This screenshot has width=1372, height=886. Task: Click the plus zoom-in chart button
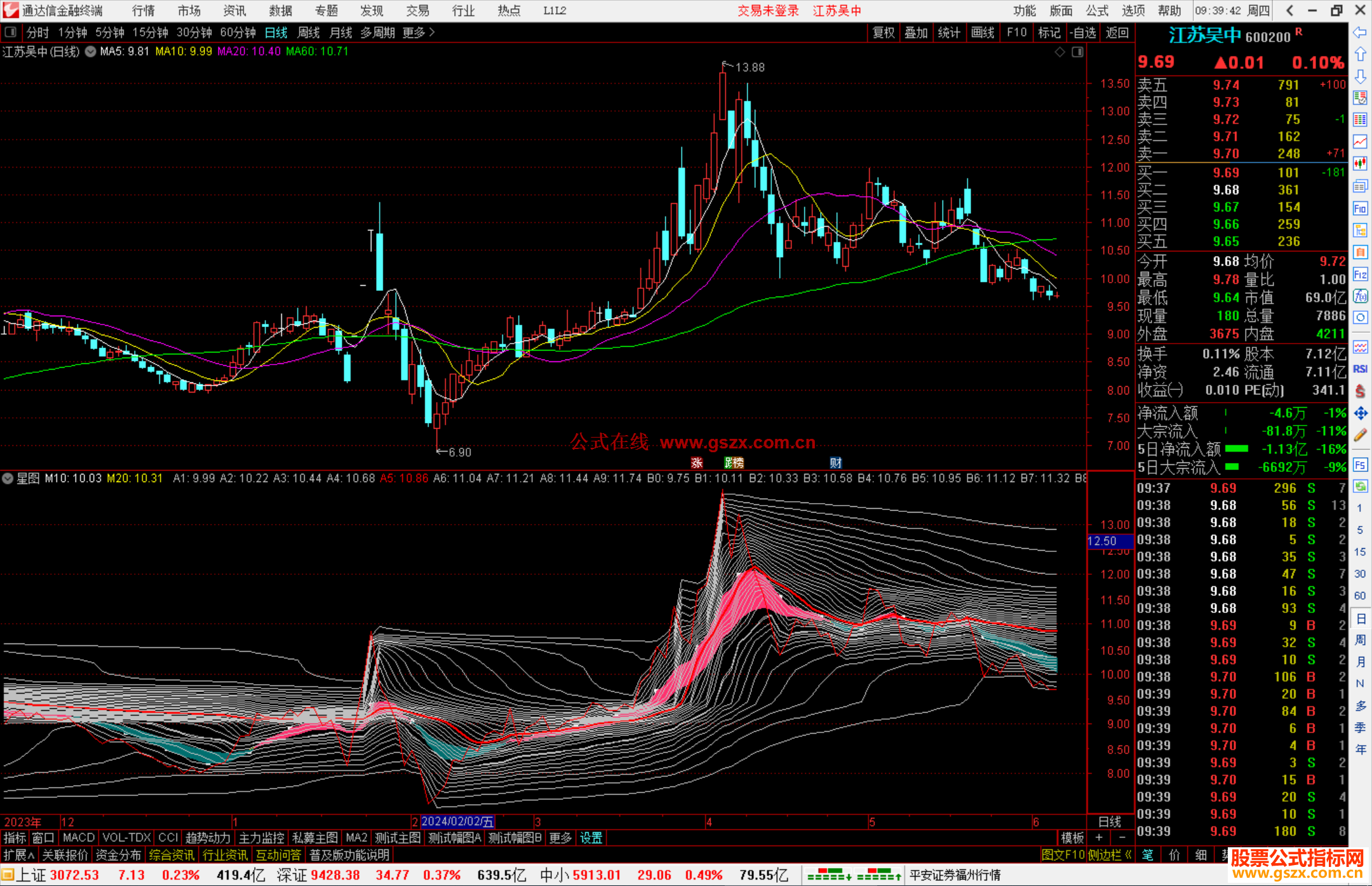(x=1099, y=838)
